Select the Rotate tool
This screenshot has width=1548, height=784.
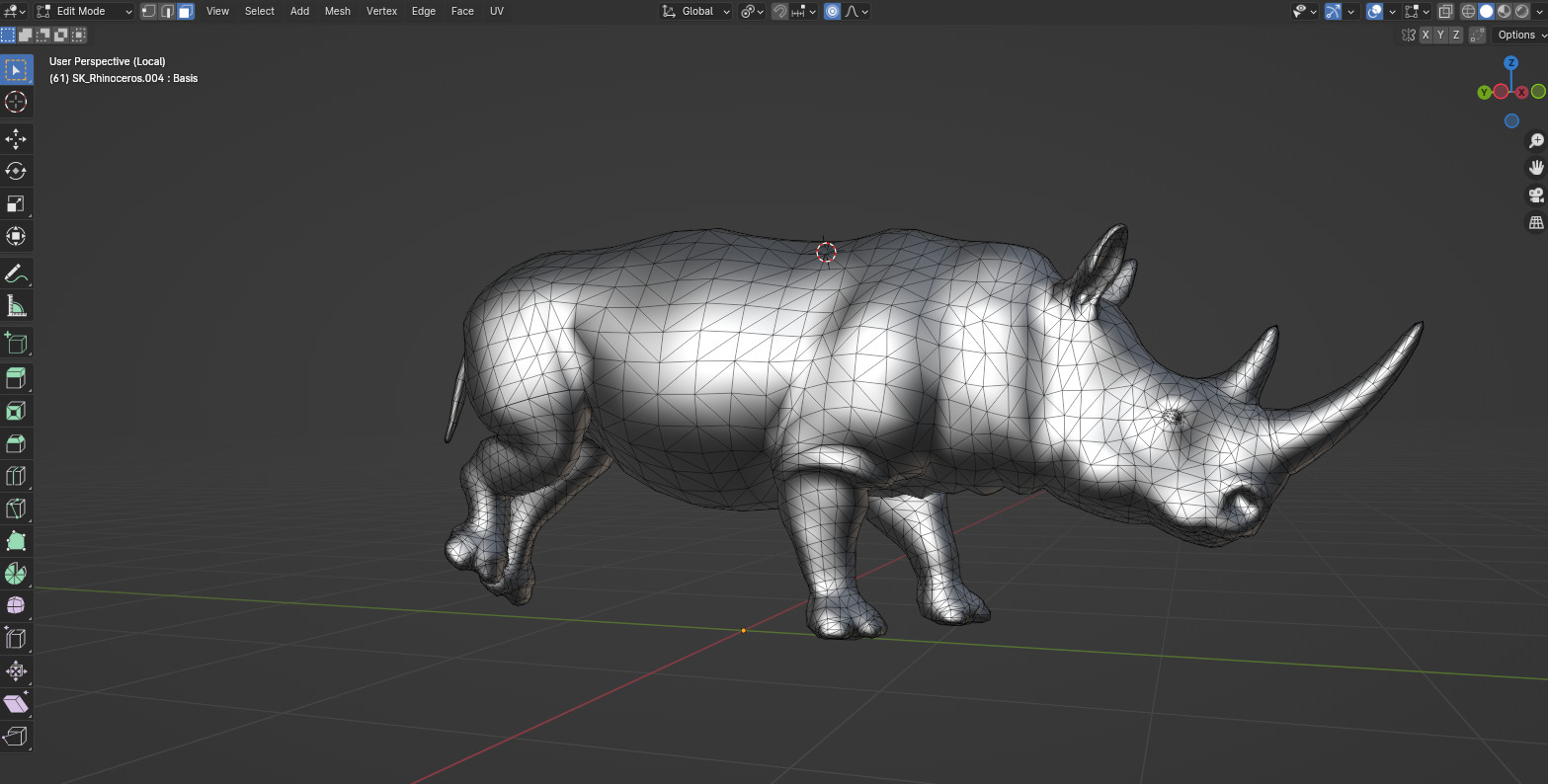[16, 171]
